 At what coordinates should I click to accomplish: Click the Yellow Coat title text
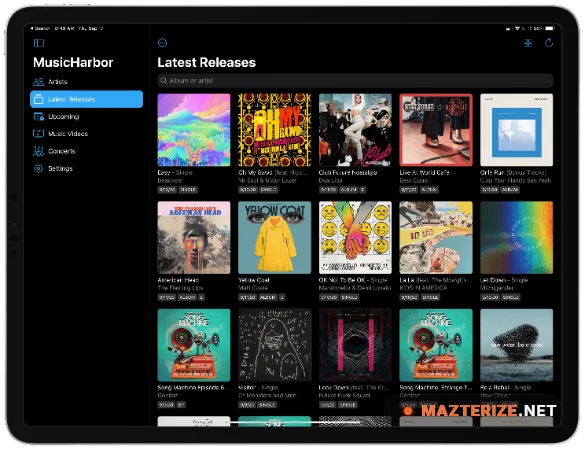[x=254, y=280]
